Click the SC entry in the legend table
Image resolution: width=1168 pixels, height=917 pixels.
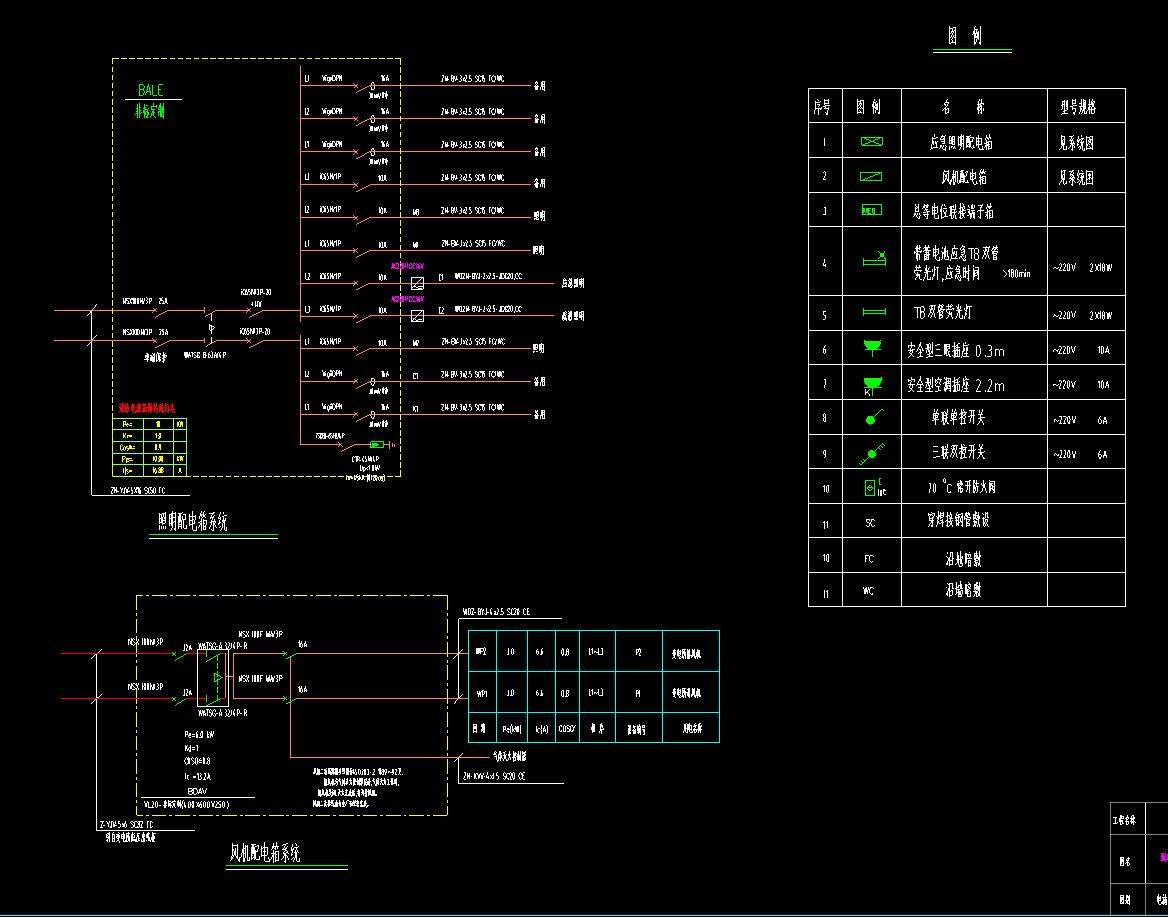(870, 523)
